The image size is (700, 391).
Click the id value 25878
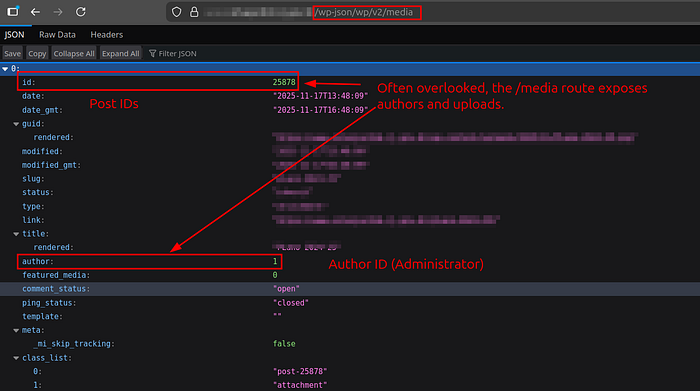tap(284, 82)
